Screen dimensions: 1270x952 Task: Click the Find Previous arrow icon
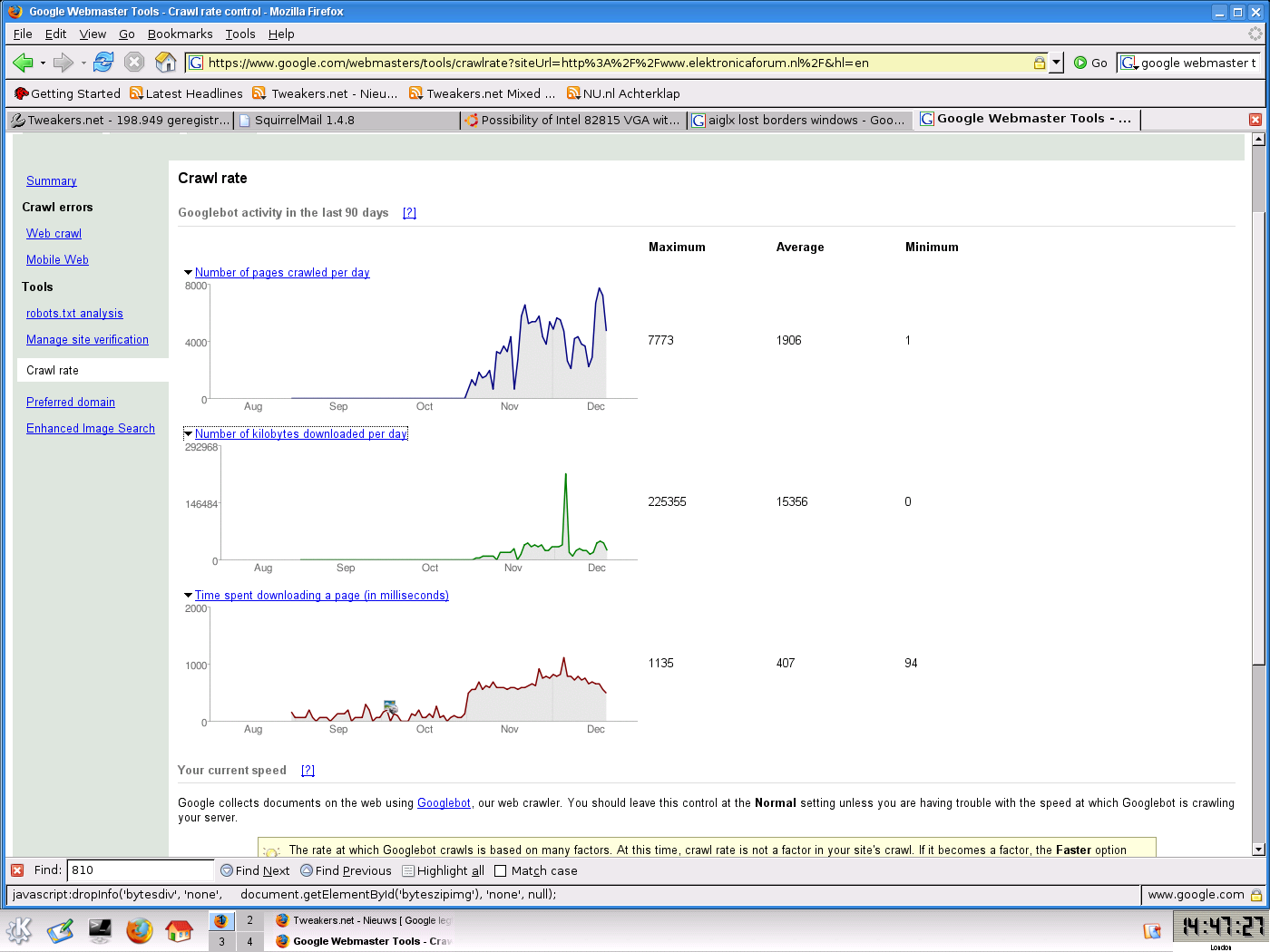307,870
